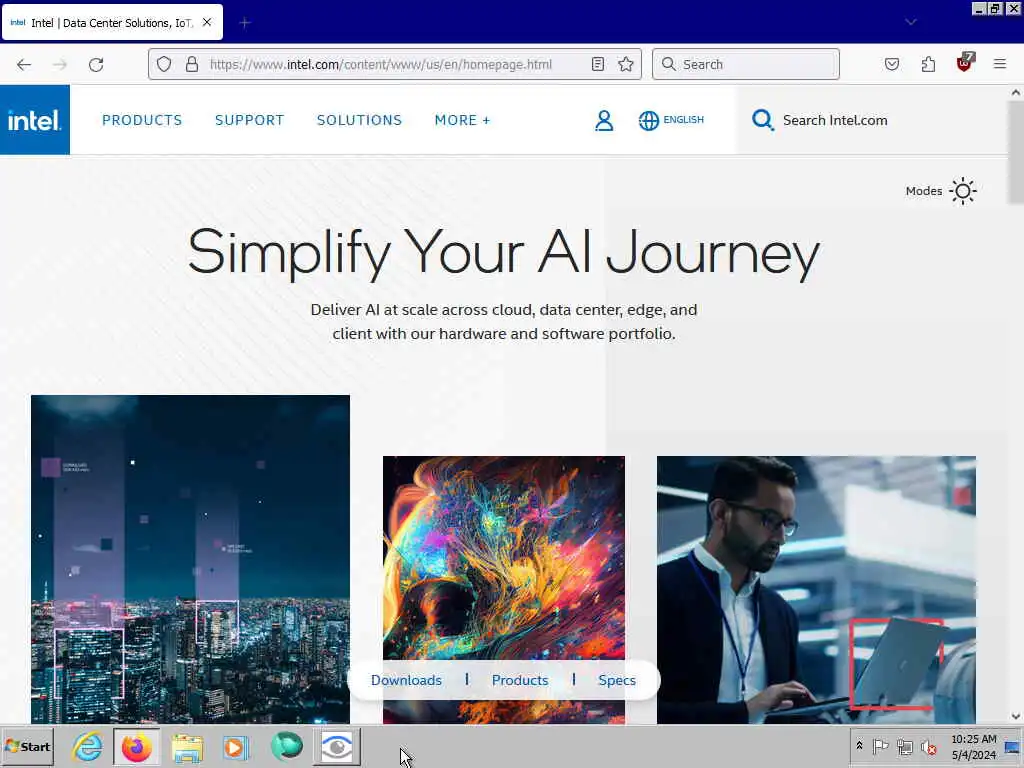Viewport: 1024px width, 768px height.
Task: Open Pocket save icon in toolbar
Action: pos(892,64)
